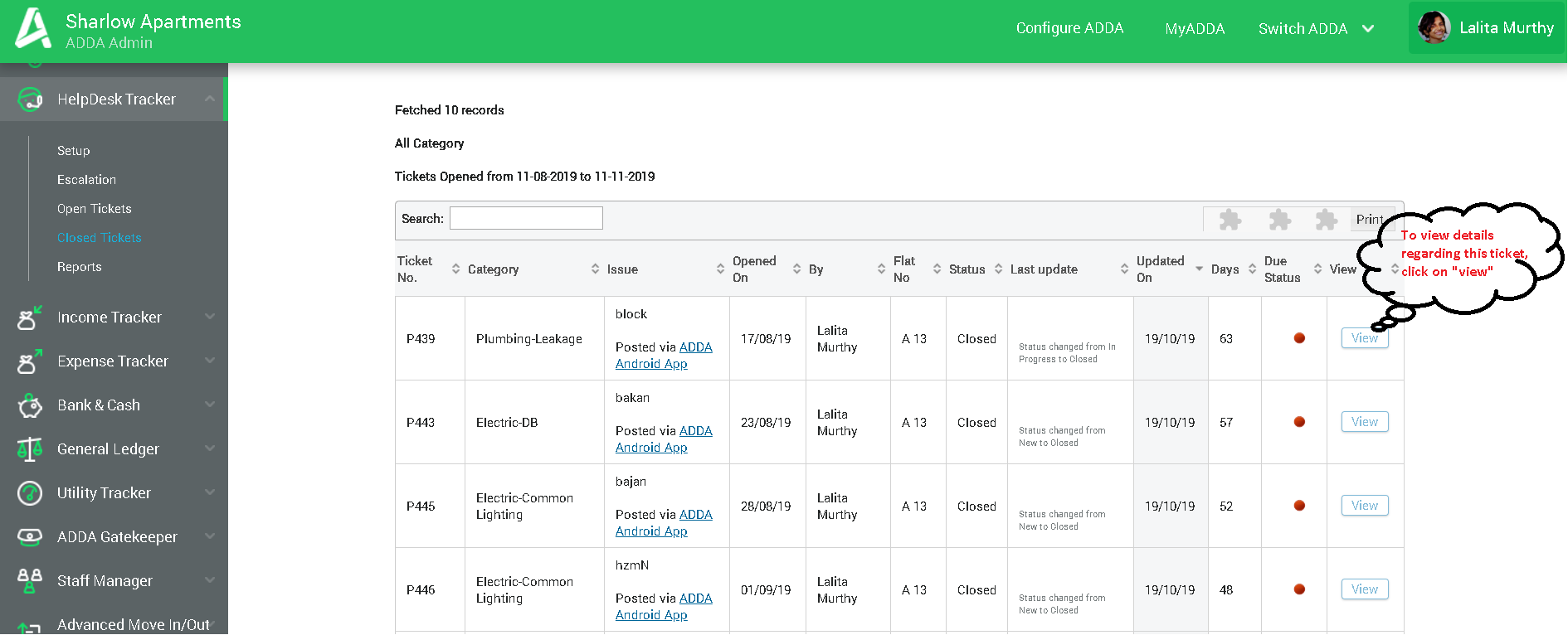
Task: Go to MyADDA in top bar
Action: coord(1195,29)
